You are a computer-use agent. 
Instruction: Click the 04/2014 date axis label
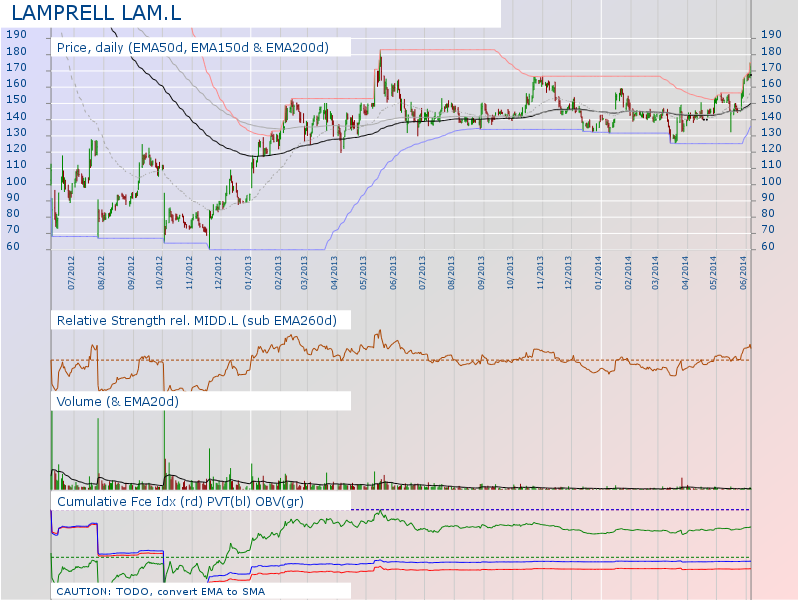pyautogui.click(x=685, y=273)
